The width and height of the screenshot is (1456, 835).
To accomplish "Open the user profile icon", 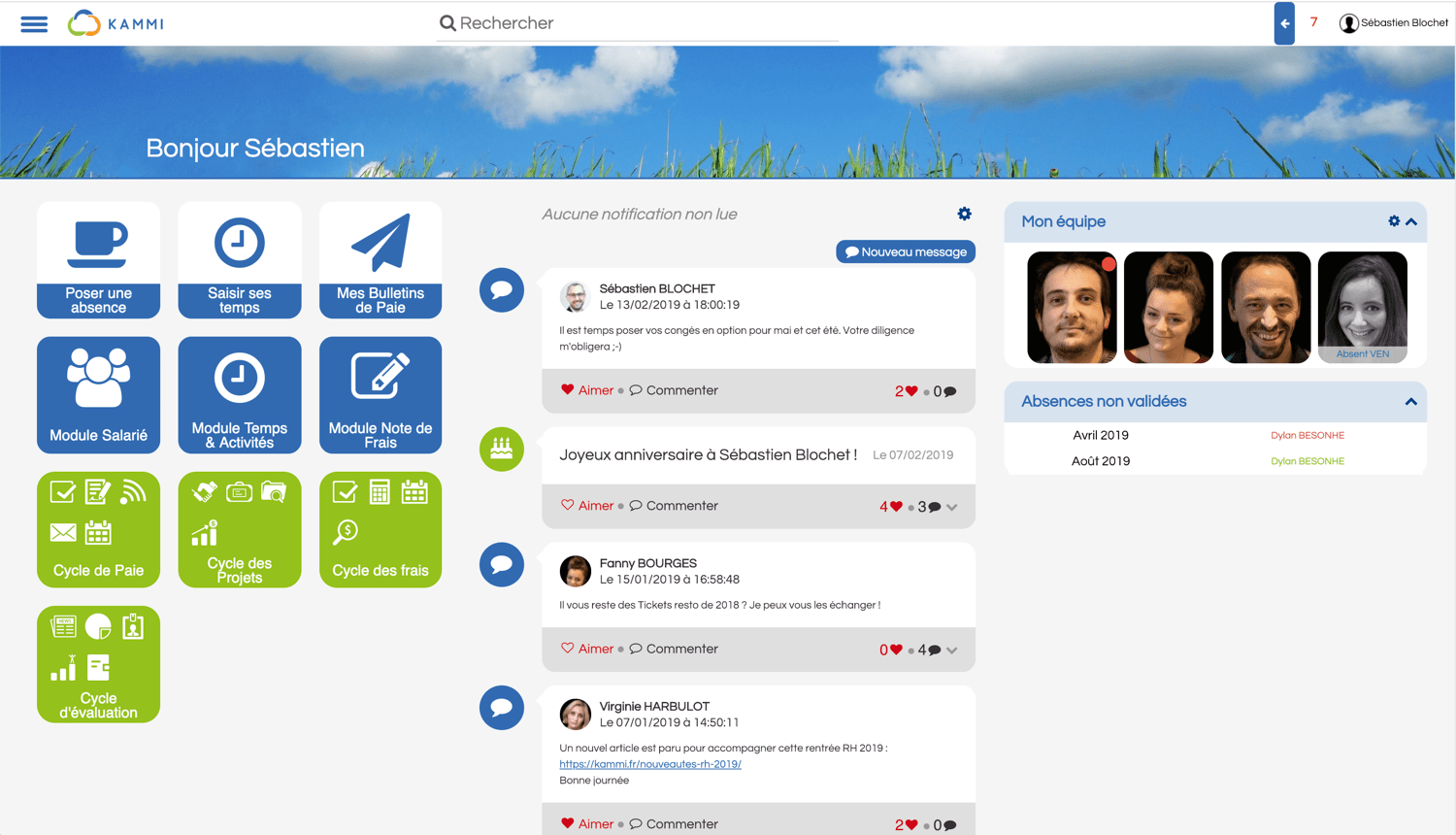I will [1348, 23].
